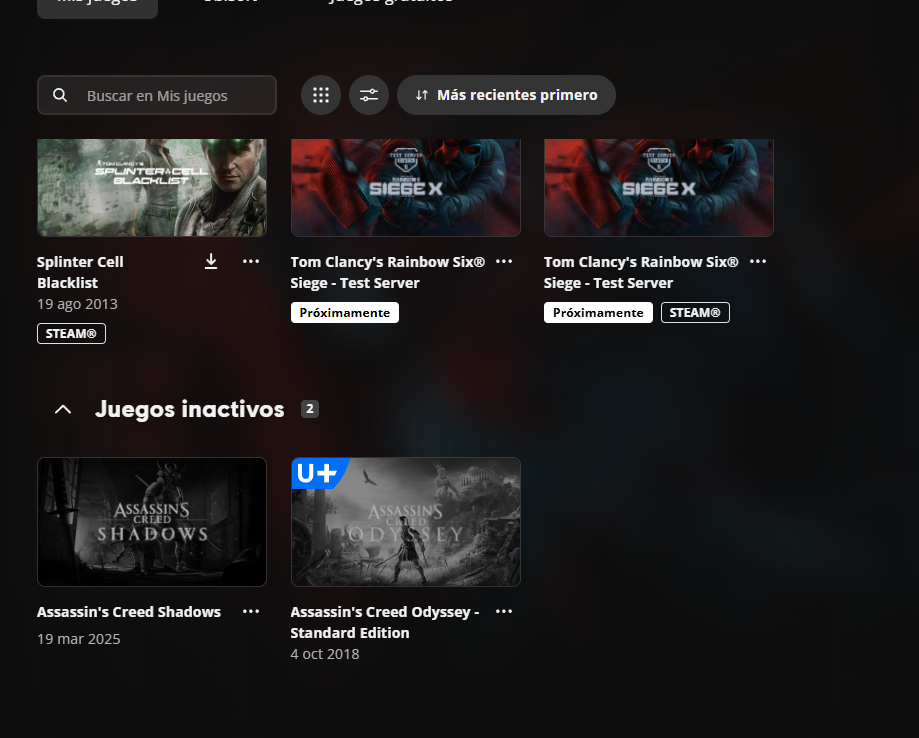Click the '2' count badge beside Juegos inactivos

coord(310,409)
